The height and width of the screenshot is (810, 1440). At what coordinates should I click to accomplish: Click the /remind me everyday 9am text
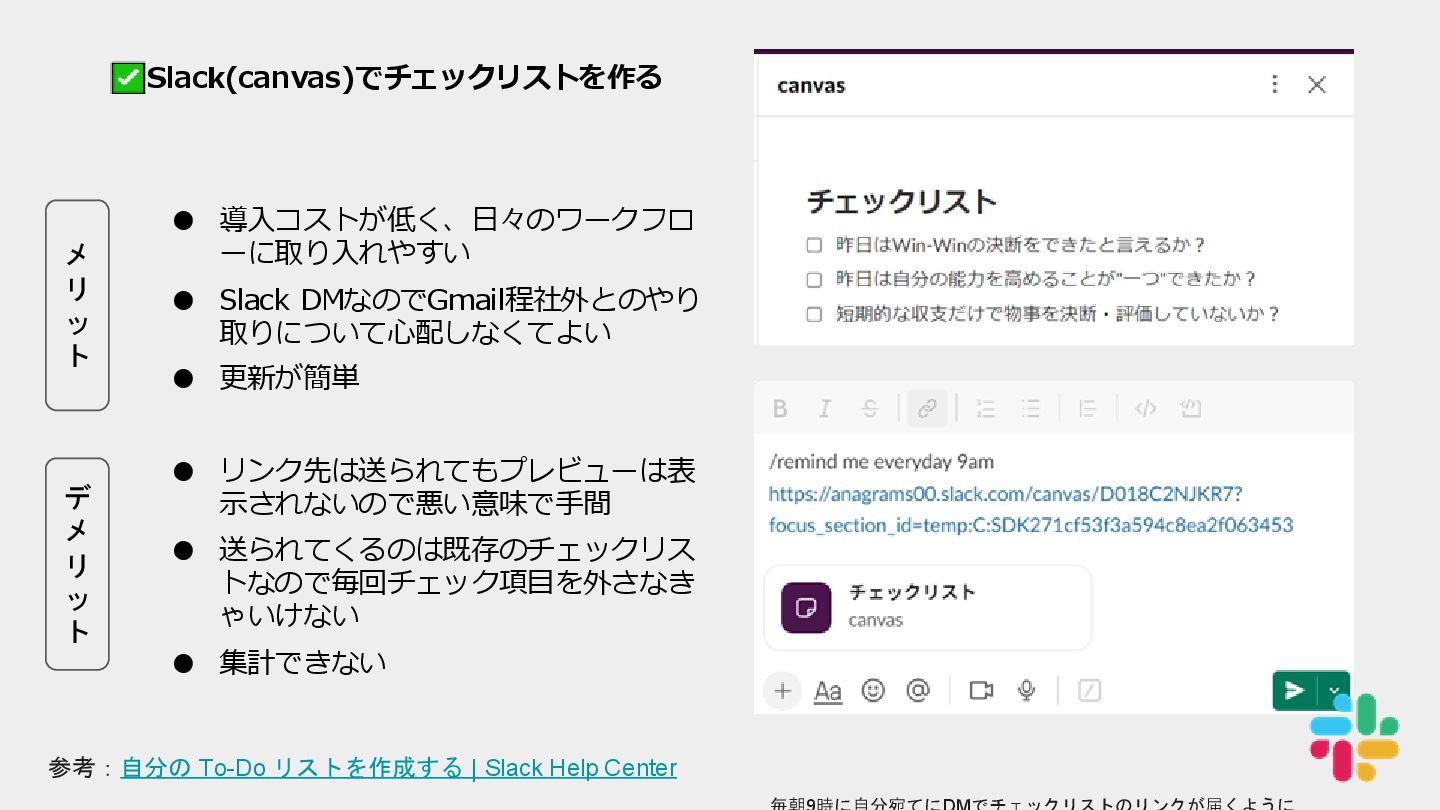[881, 462]
